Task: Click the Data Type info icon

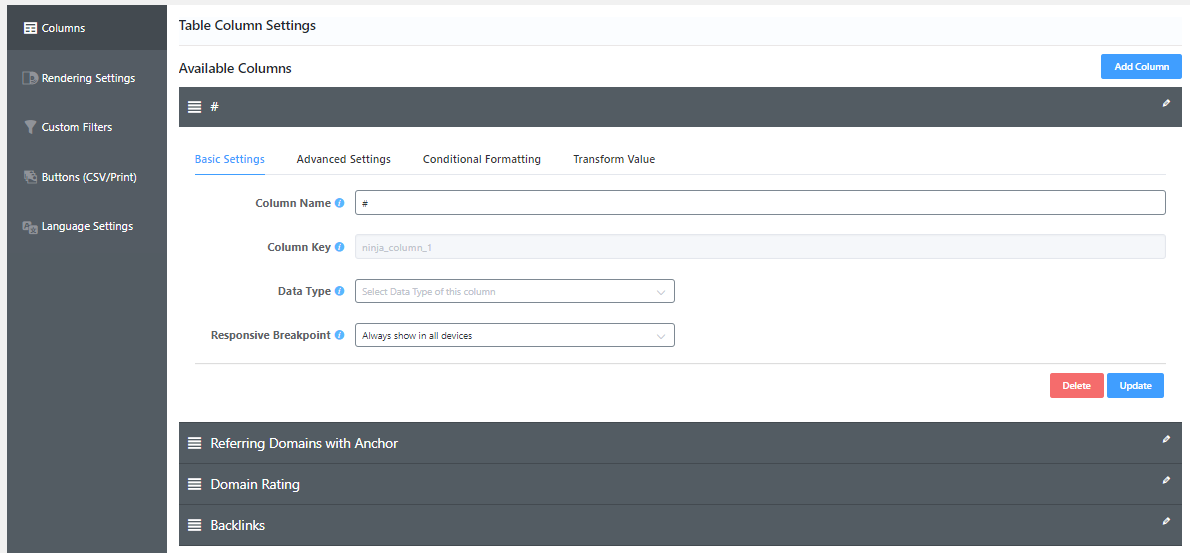Action: (339, 291)
